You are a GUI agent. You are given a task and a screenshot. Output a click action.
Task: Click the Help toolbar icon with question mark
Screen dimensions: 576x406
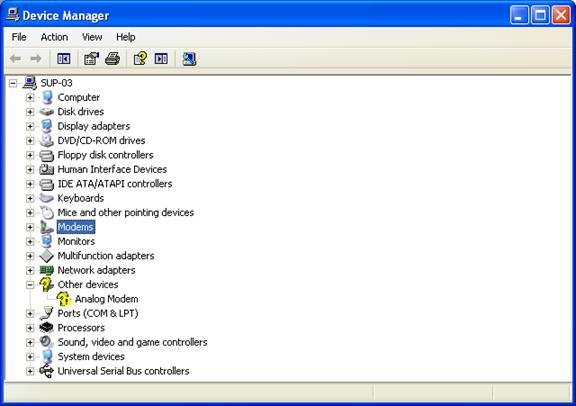(140, 59)
